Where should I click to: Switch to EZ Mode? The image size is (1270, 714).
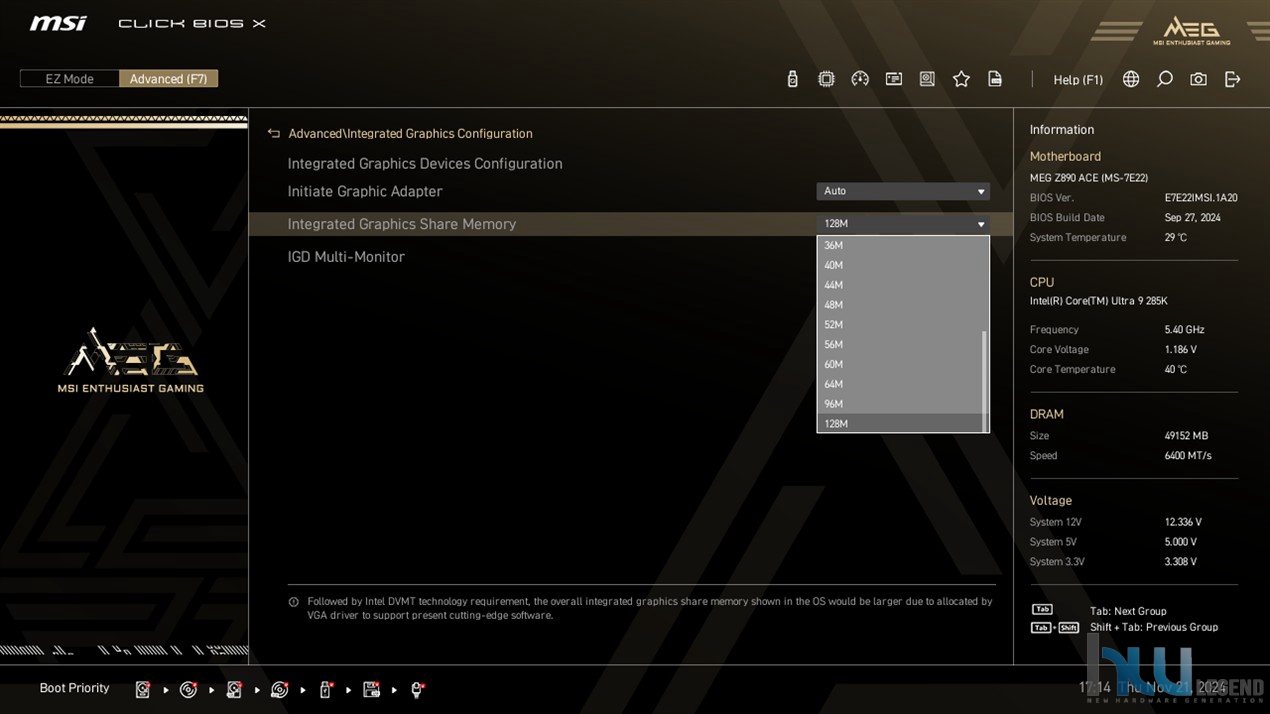tap(70, 79)
